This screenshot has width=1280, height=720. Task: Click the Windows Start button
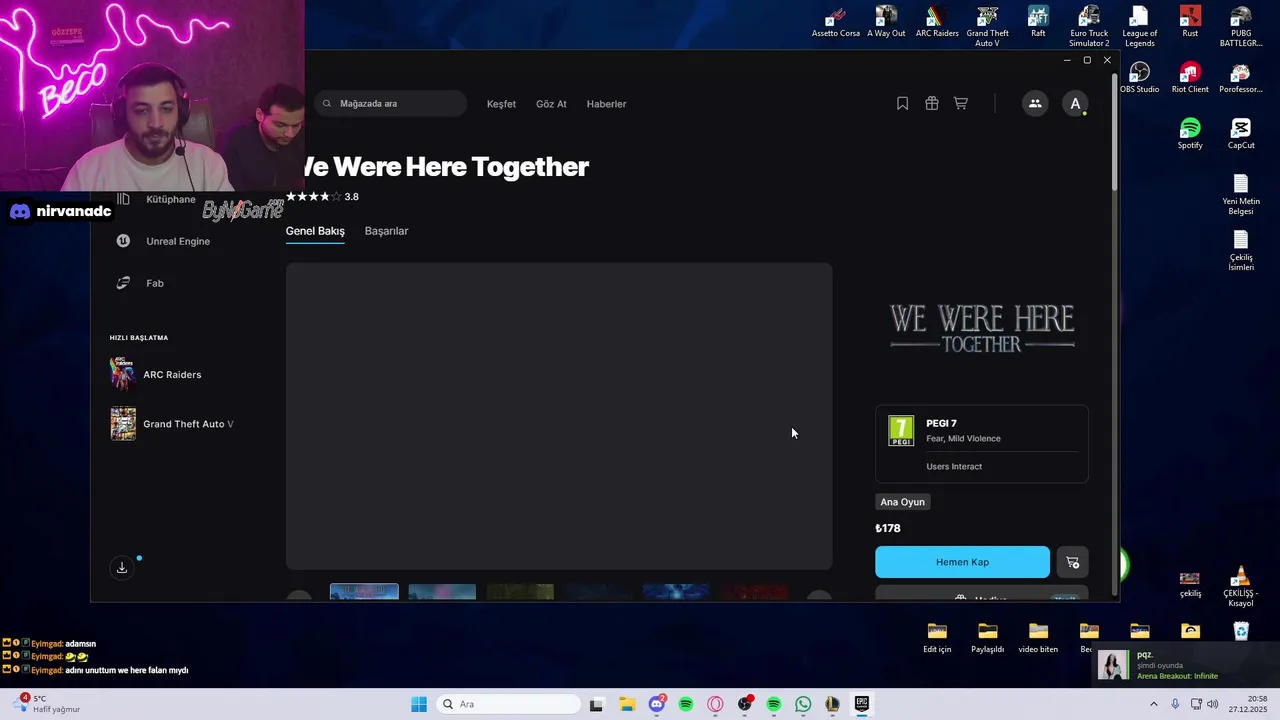[x=419, y=704]
